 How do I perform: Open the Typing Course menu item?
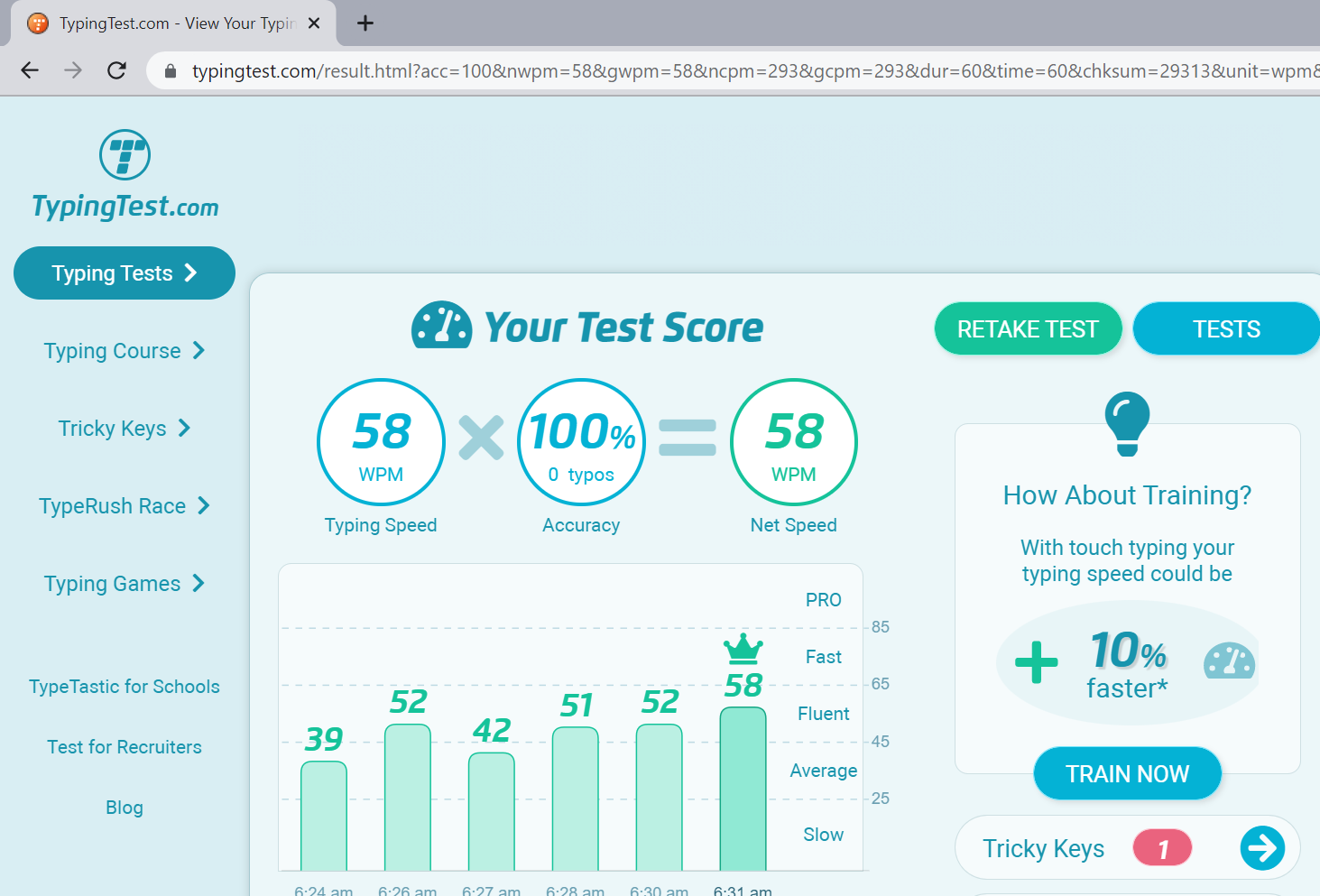[125, 350]
